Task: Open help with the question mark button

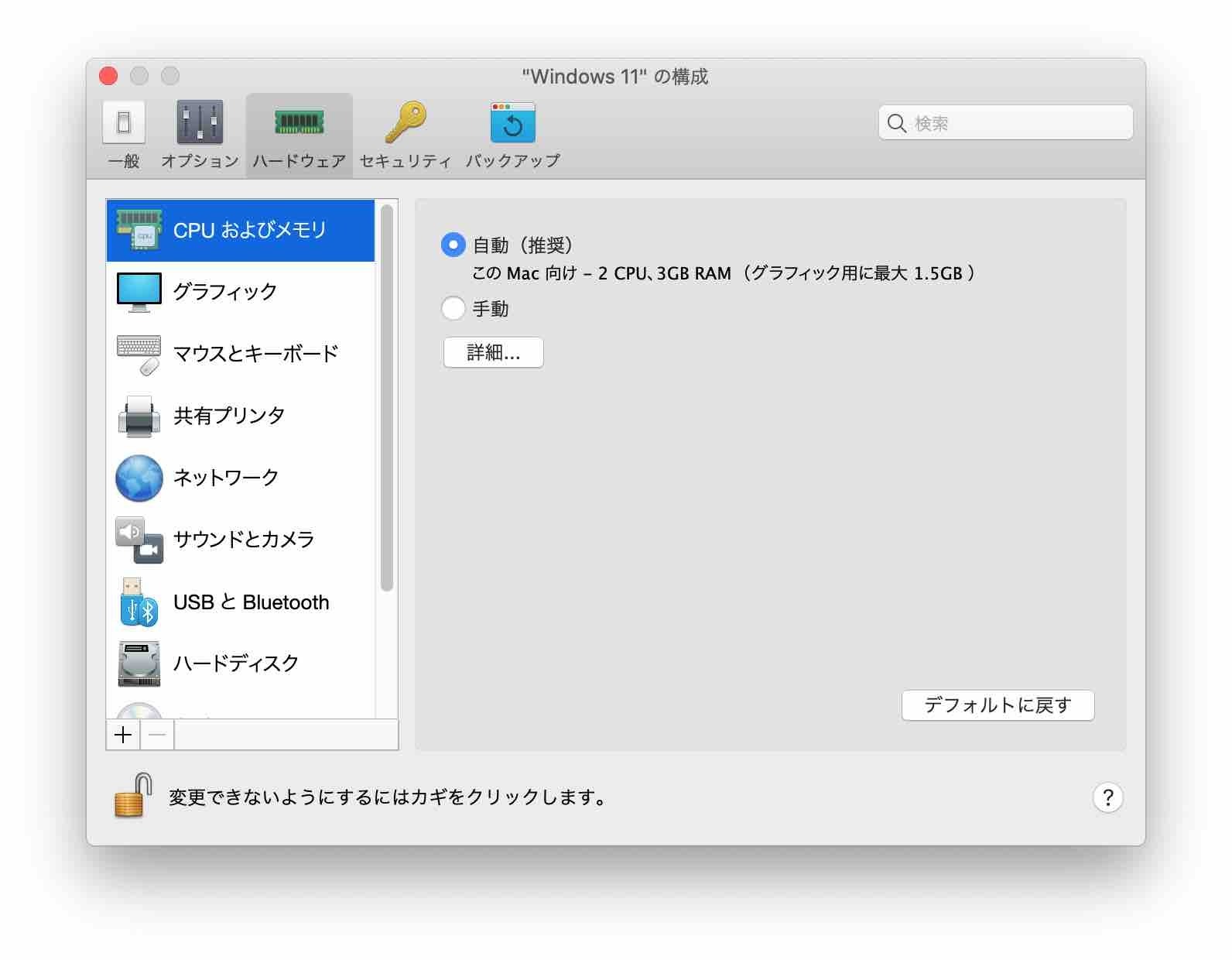Action: tap(1107, 797)
